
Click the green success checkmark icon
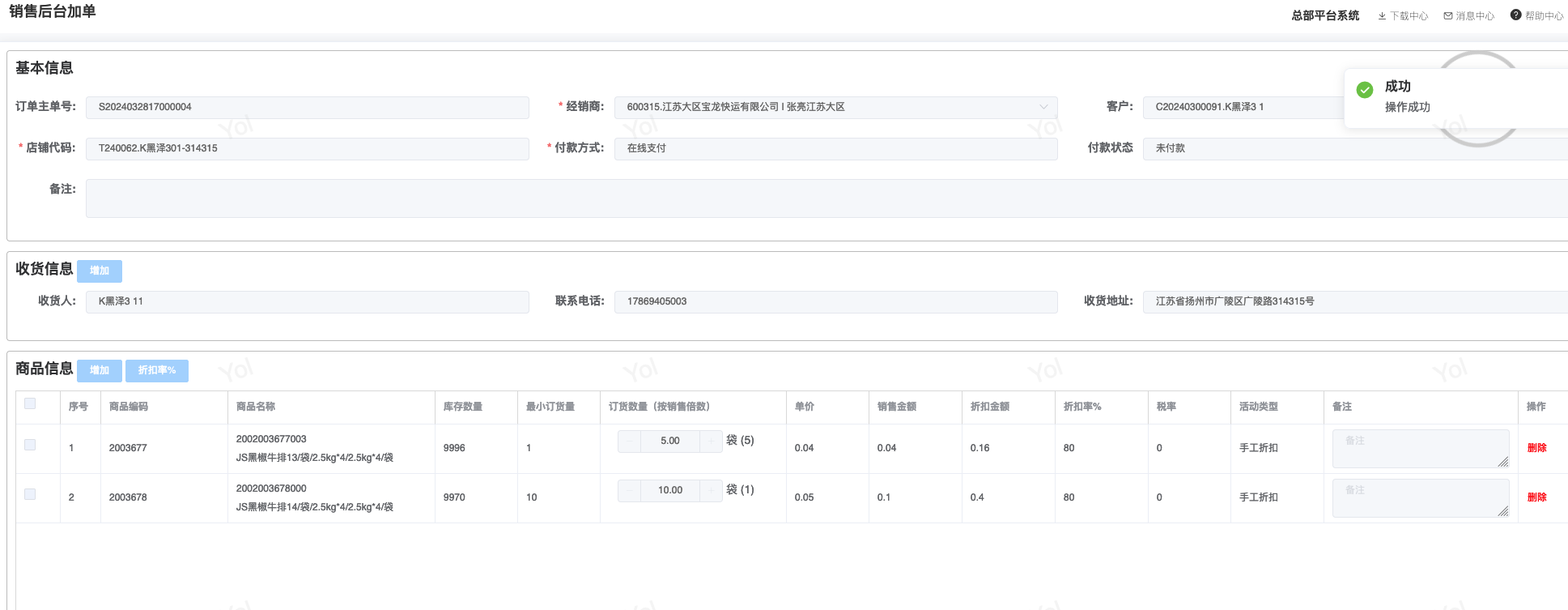click(x=1365, y=90)
